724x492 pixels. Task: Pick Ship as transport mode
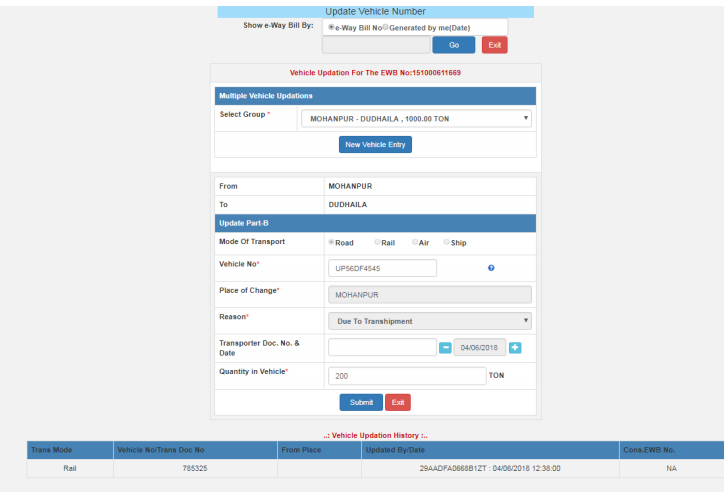pos(447,242)
